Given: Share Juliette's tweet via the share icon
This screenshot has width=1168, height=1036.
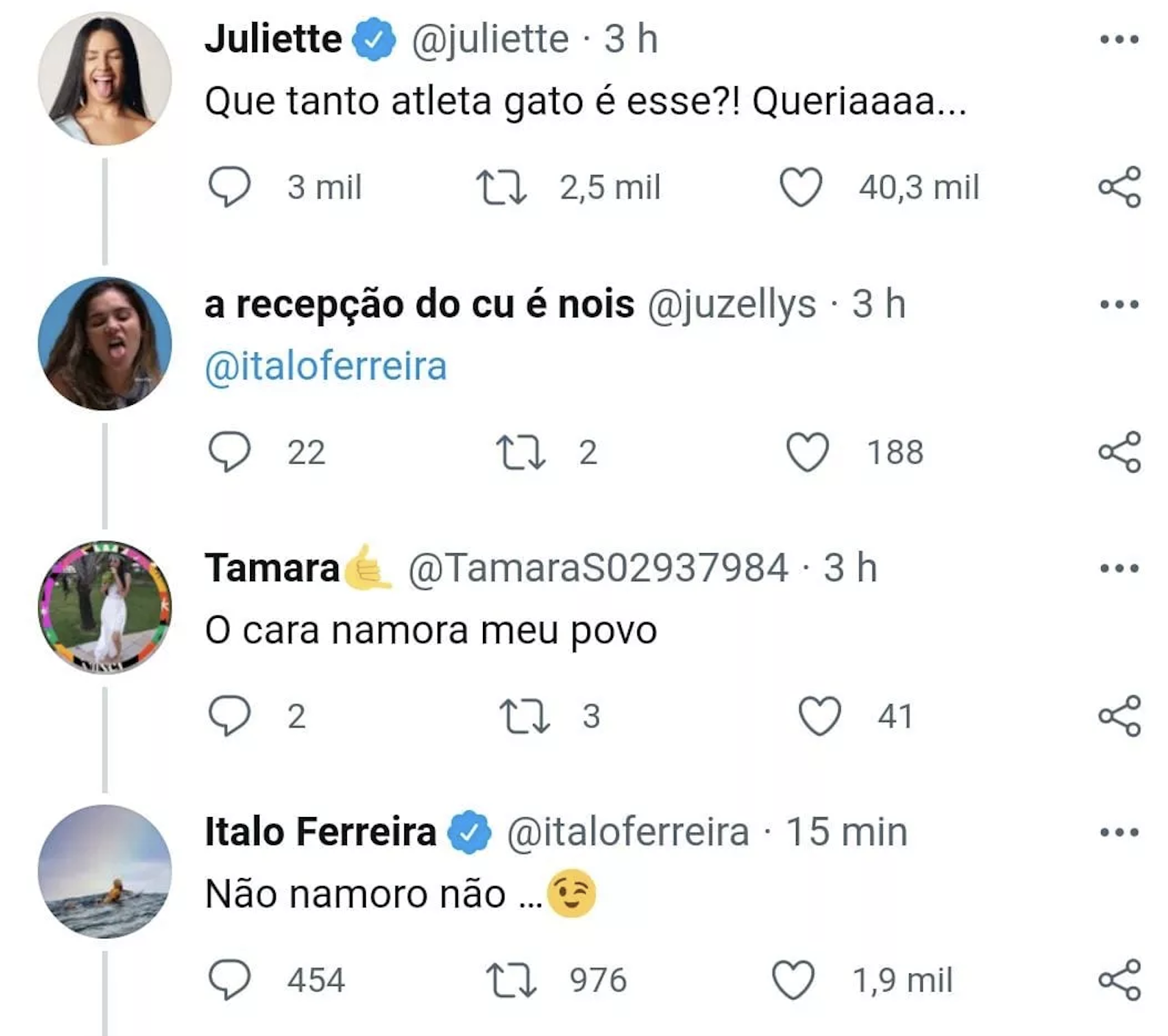Looking at the screenshot, I should (1119, 187).
